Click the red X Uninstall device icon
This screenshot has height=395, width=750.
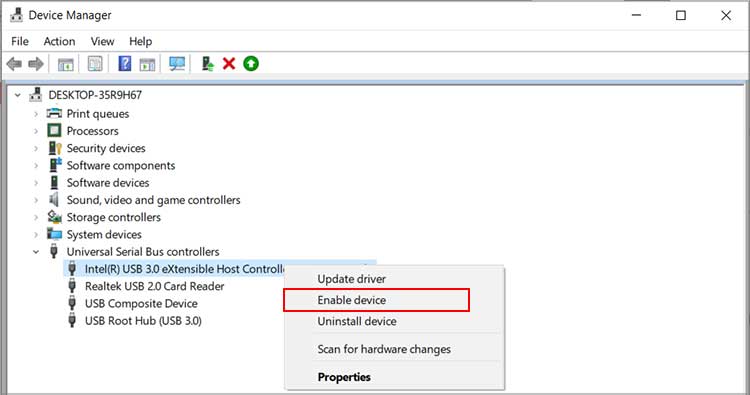[x=229, y=64]
